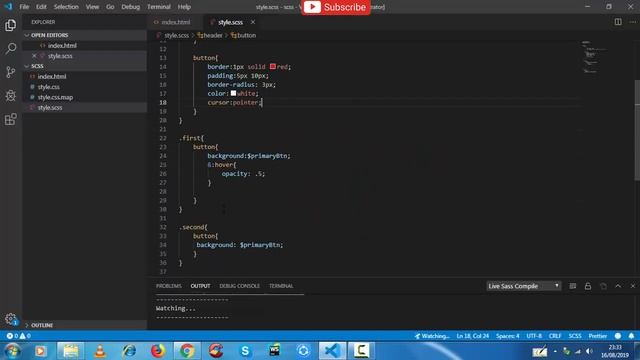The image size is (640, 360).
Task: Open the Debug view in activity bar
Action: 11,96
